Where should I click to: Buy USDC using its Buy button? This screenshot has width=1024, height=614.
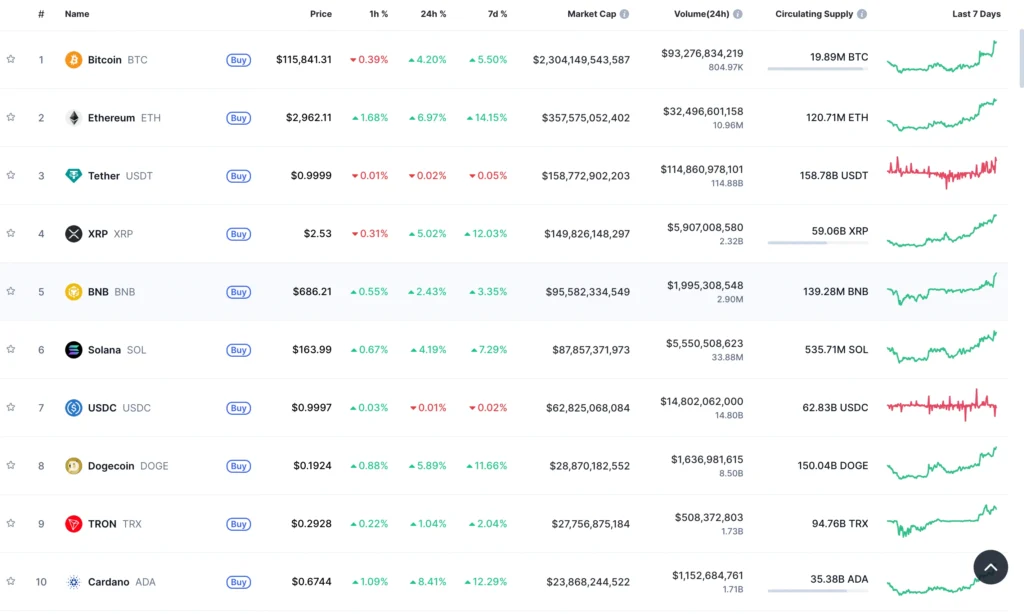238,408
